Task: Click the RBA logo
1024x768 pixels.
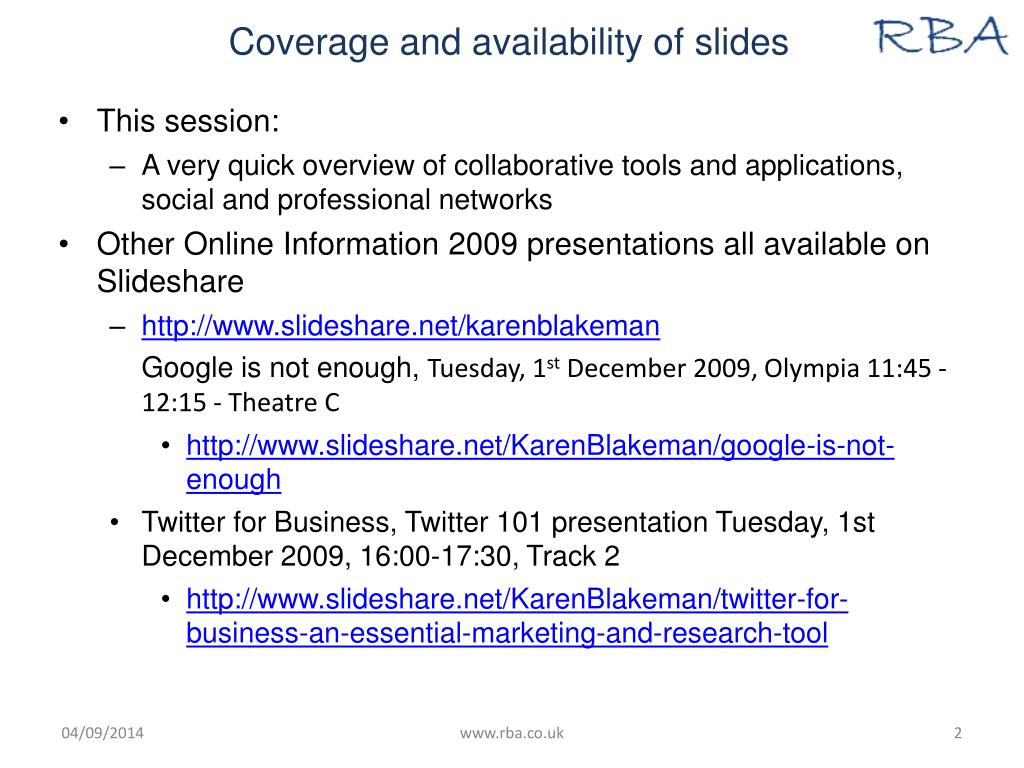Action: 941,35
